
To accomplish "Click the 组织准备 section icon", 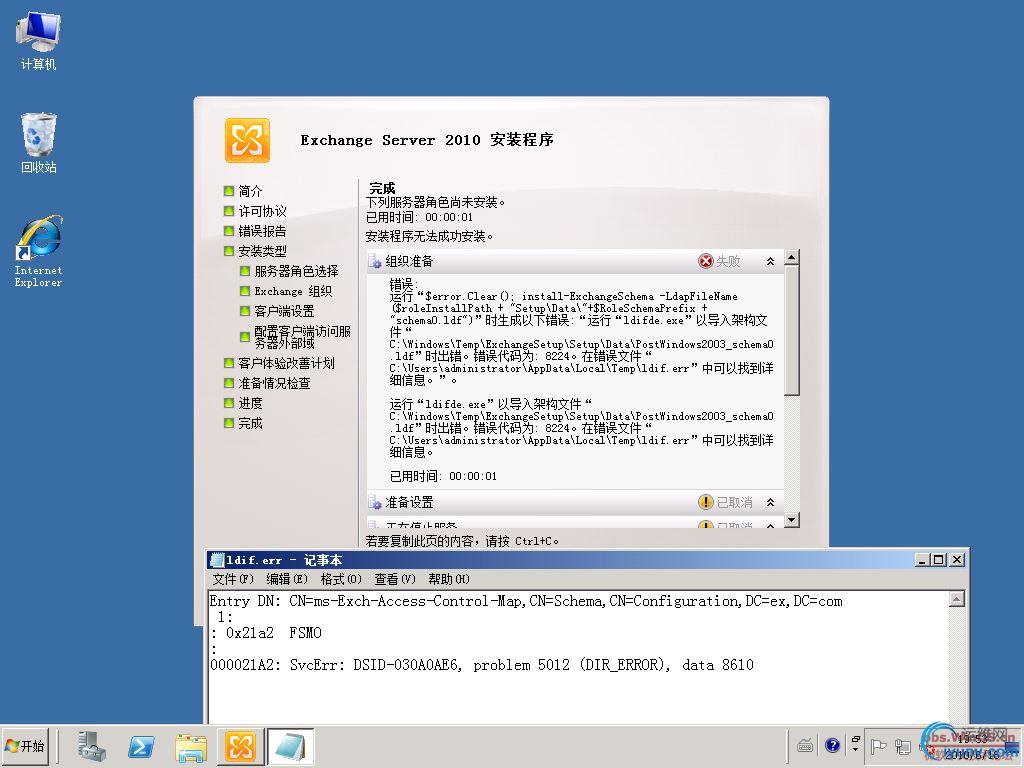I will click(375, 262).
